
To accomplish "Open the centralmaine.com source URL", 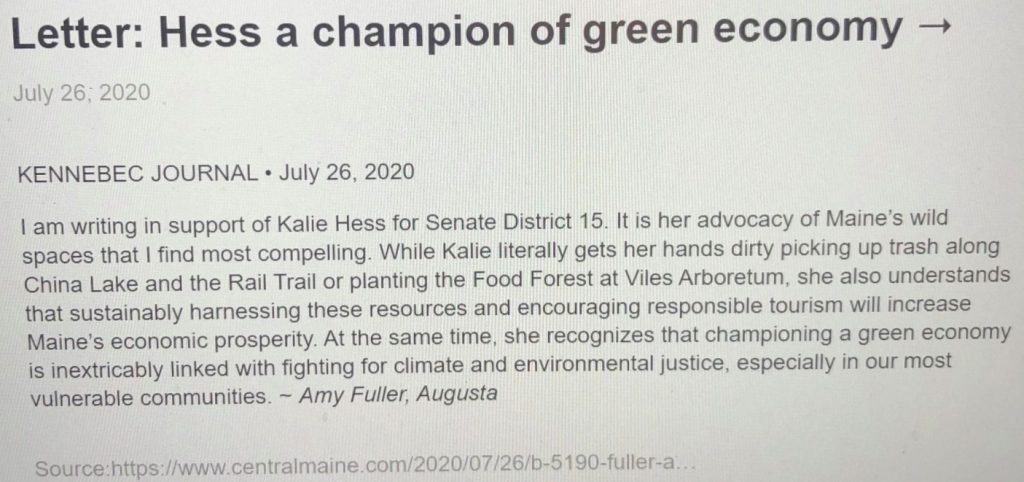I will [403, 467].
